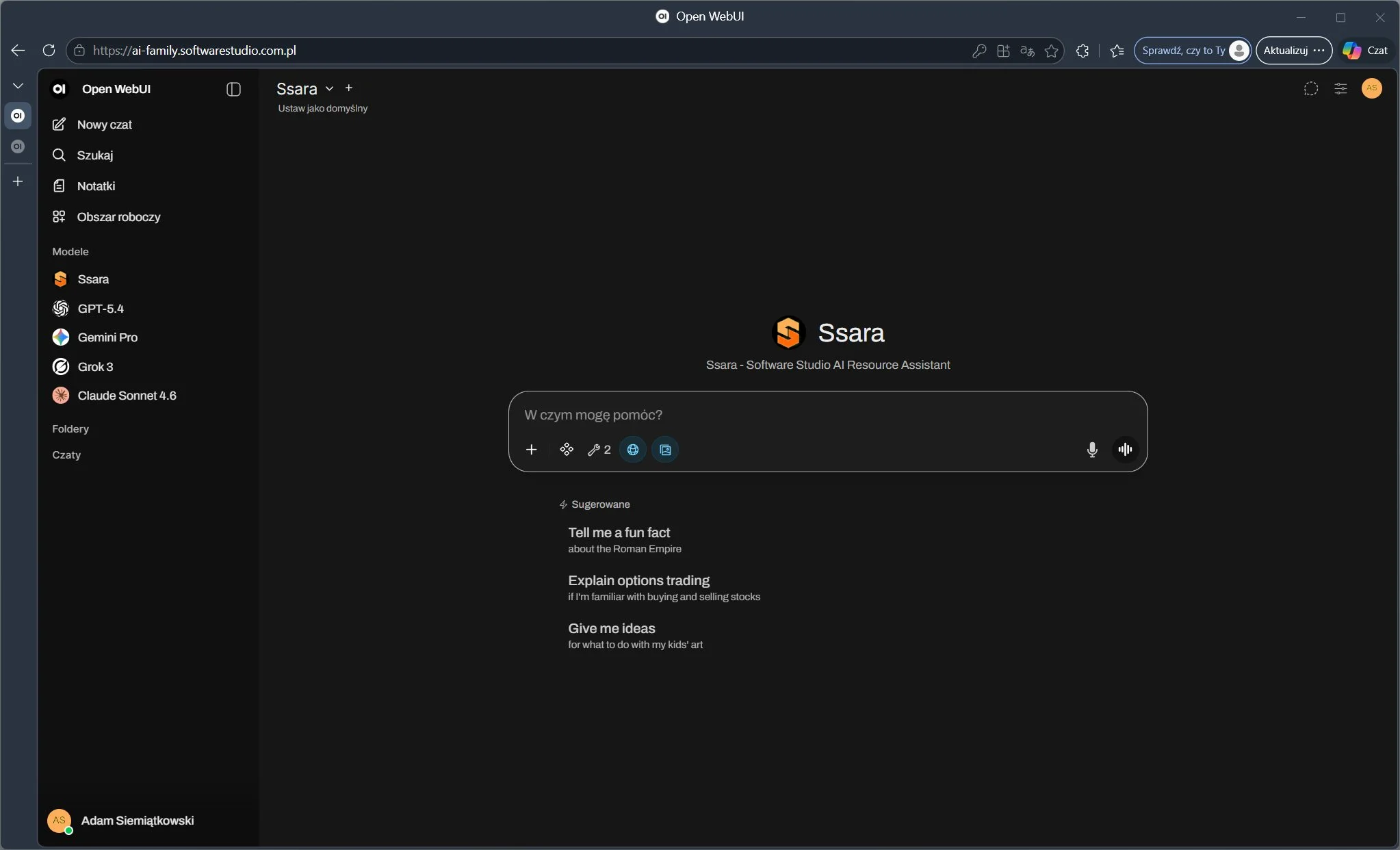Open password manager key icon
This screenshot has height=850, width=1400.
979,51
